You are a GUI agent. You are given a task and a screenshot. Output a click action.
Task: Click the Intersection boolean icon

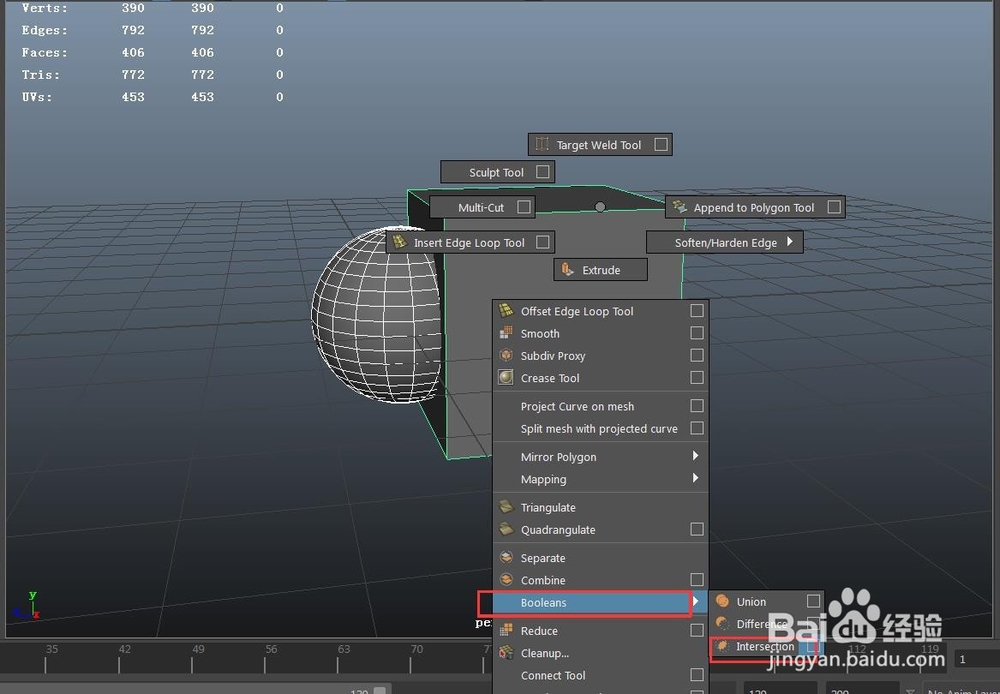point(723,646)
